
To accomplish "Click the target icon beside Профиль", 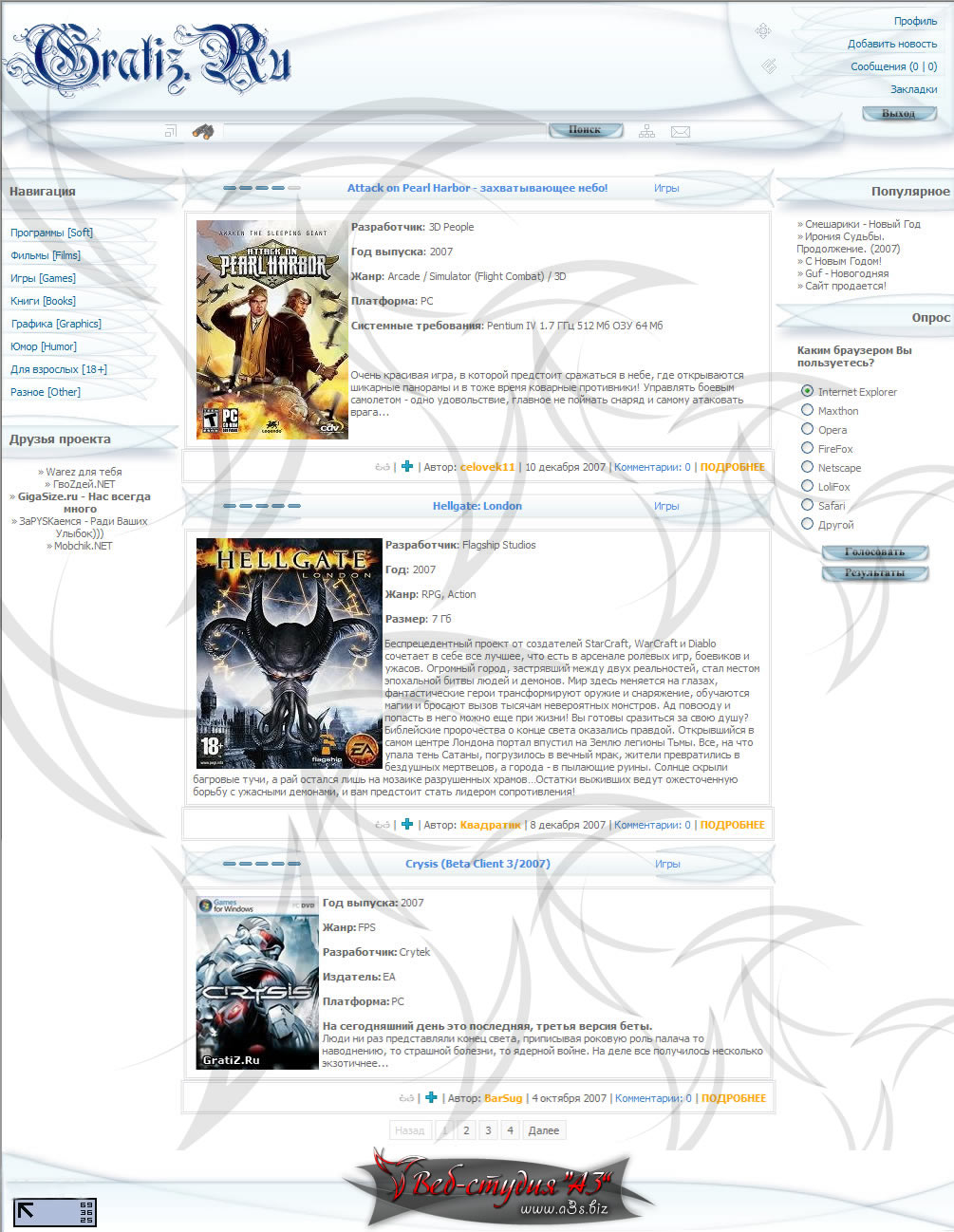I will (762, 31).
